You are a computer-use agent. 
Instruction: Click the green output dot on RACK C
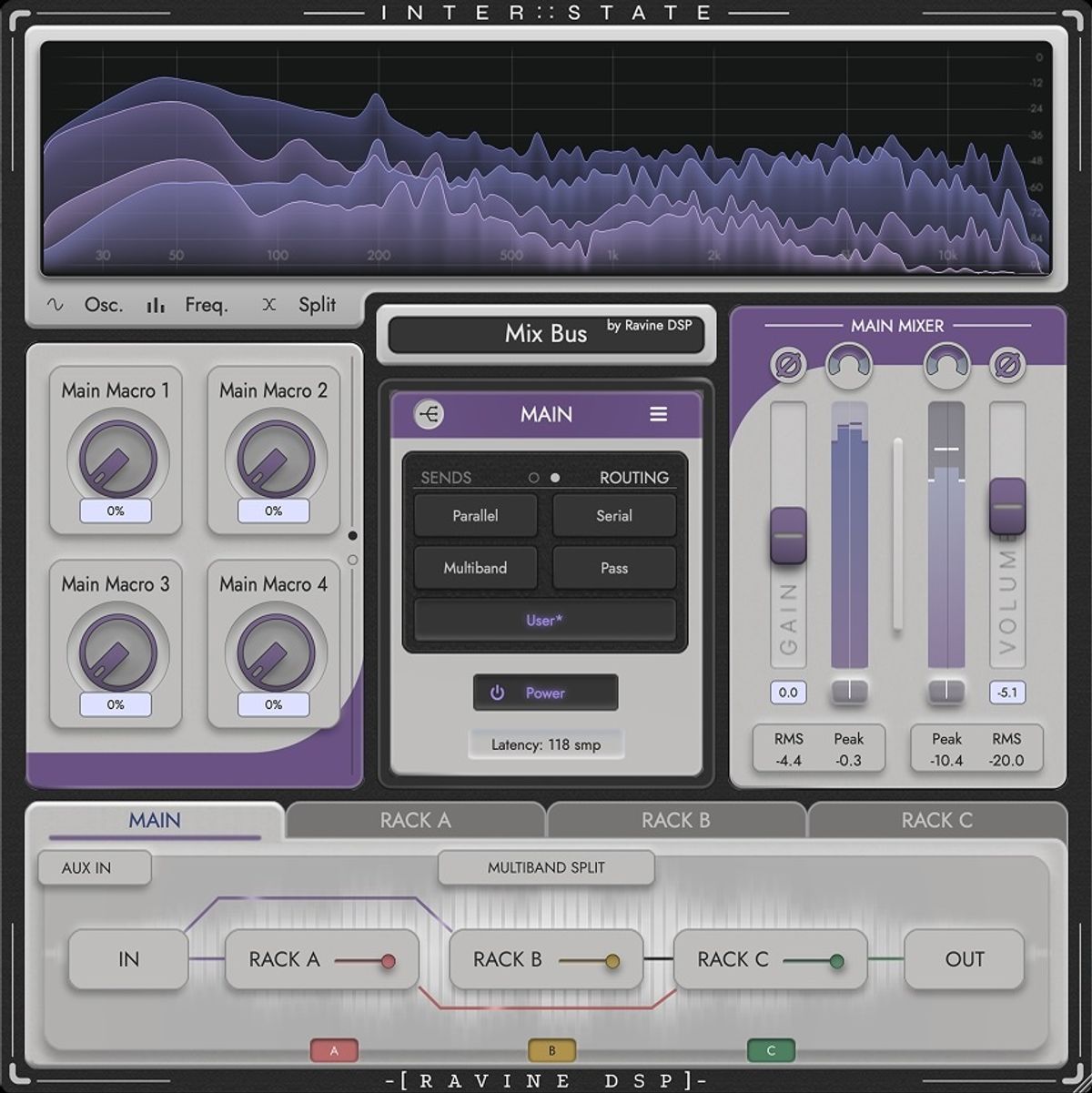[x=837, y=961]
